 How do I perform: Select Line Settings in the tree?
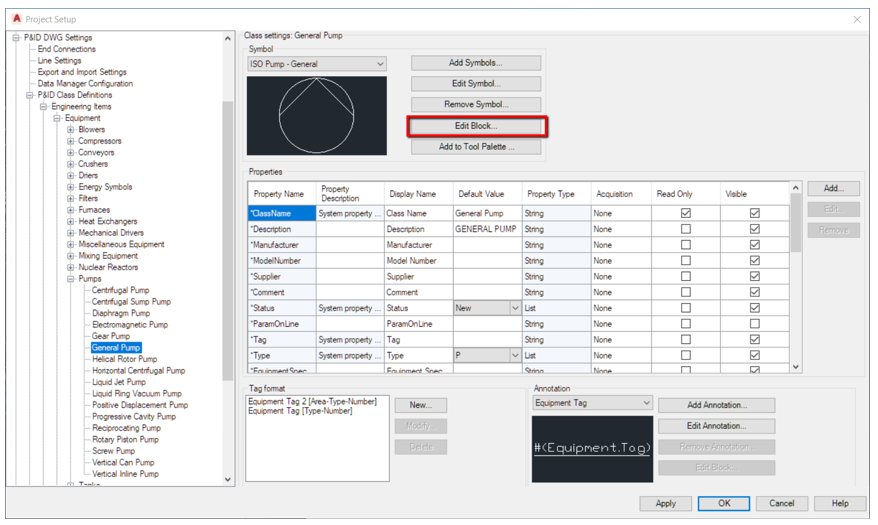(x=59, y=60)
